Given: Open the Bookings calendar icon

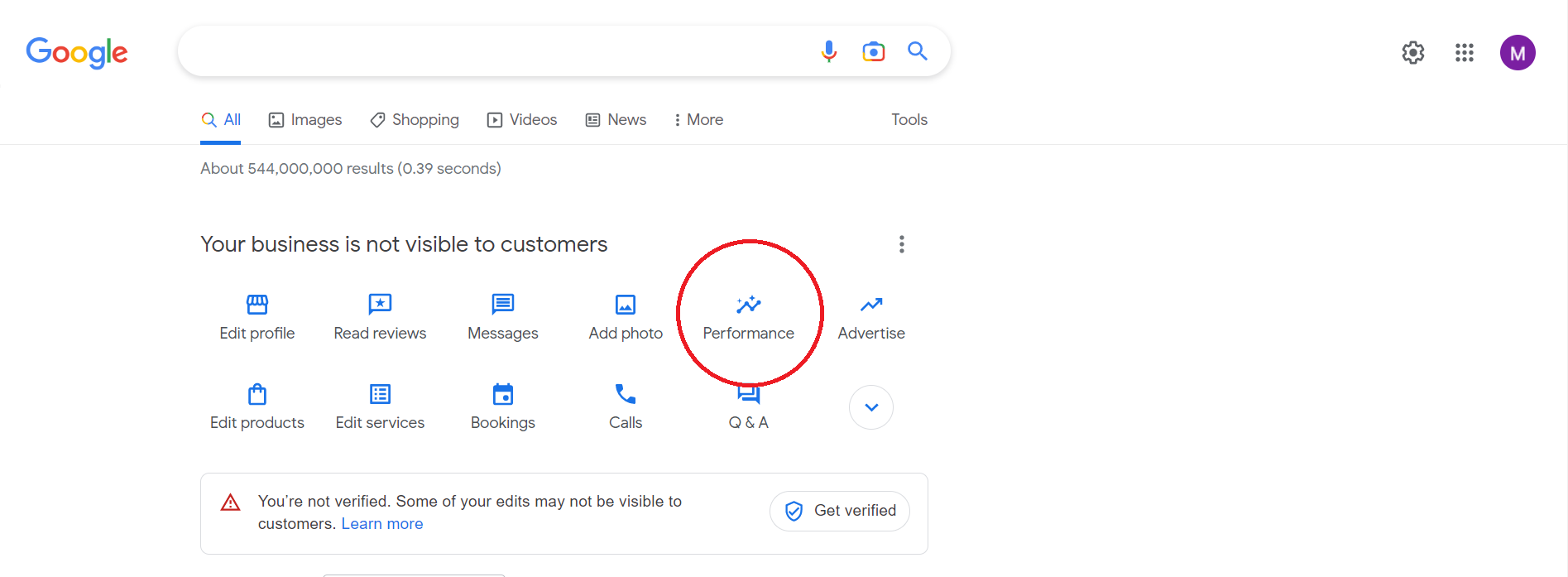Looking at the screenshot, I should pos(502,394).
